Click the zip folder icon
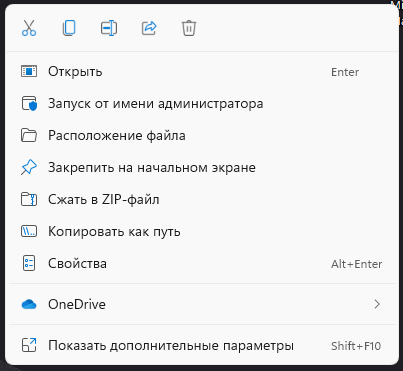 click(x=29, y=199)
